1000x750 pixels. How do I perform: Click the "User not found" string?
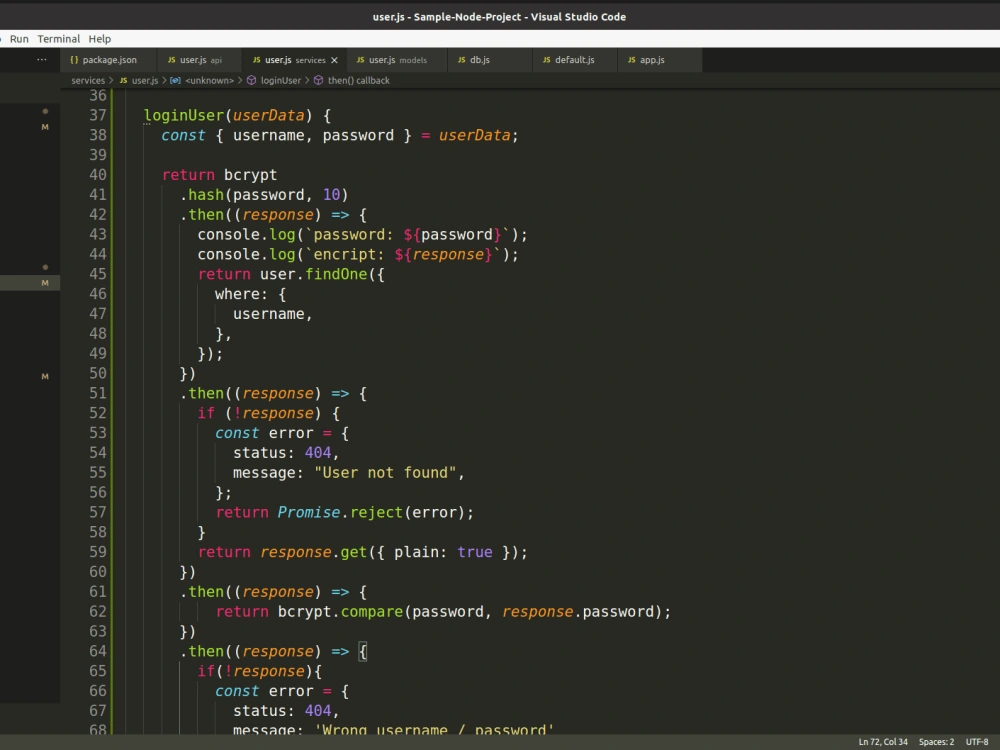385,473
